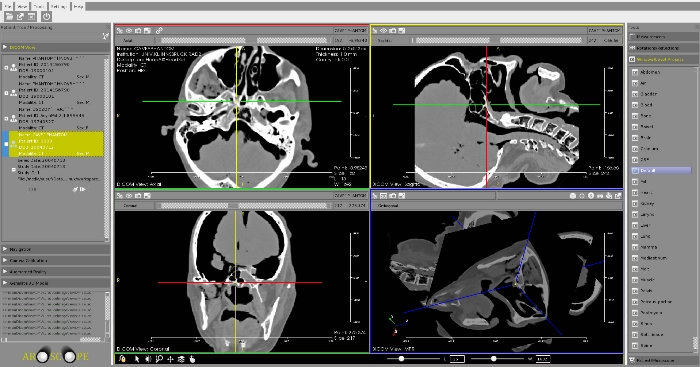
Task: Select the arrow pointer tool in bottom toolbar
Action: [x=137, y=359]
